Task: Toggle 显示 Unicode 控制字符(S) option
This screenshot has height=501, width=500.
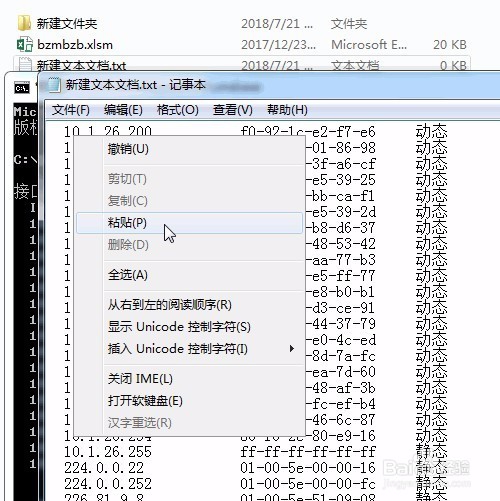Action: [189, 327]
